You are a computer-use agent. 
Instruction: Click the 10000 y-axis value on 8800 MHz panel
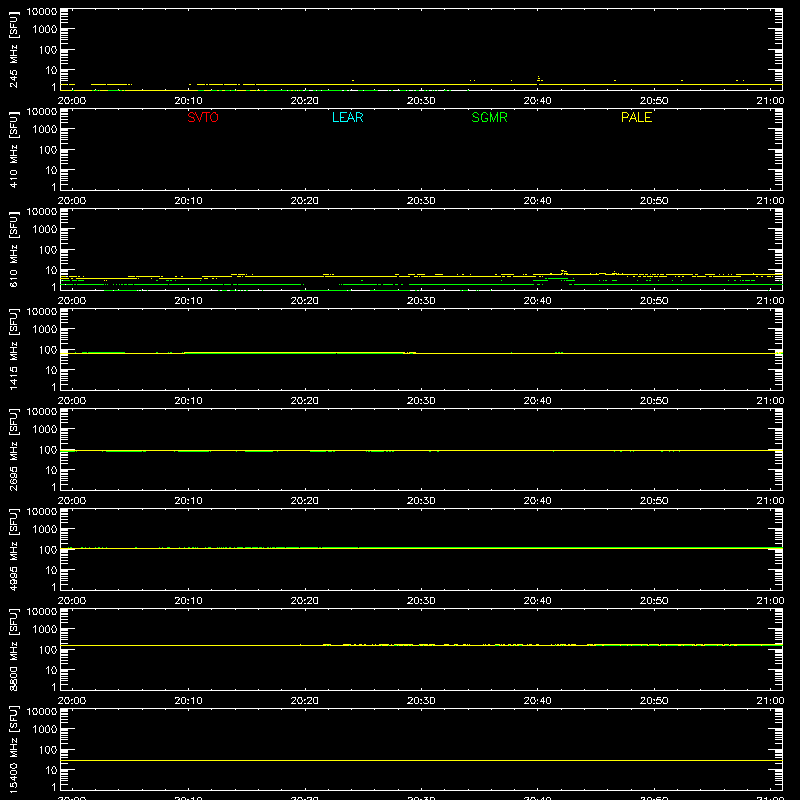42,612
